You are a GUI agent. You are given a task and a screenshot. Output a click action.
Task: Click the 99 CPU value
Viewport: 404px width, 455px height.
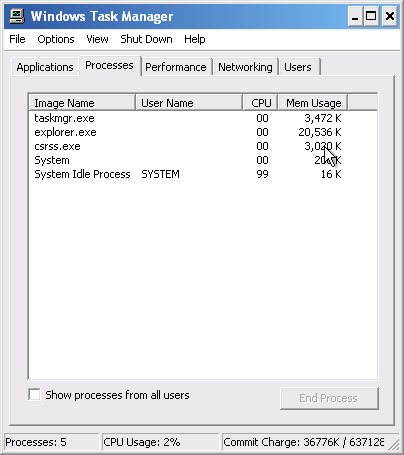262,174
